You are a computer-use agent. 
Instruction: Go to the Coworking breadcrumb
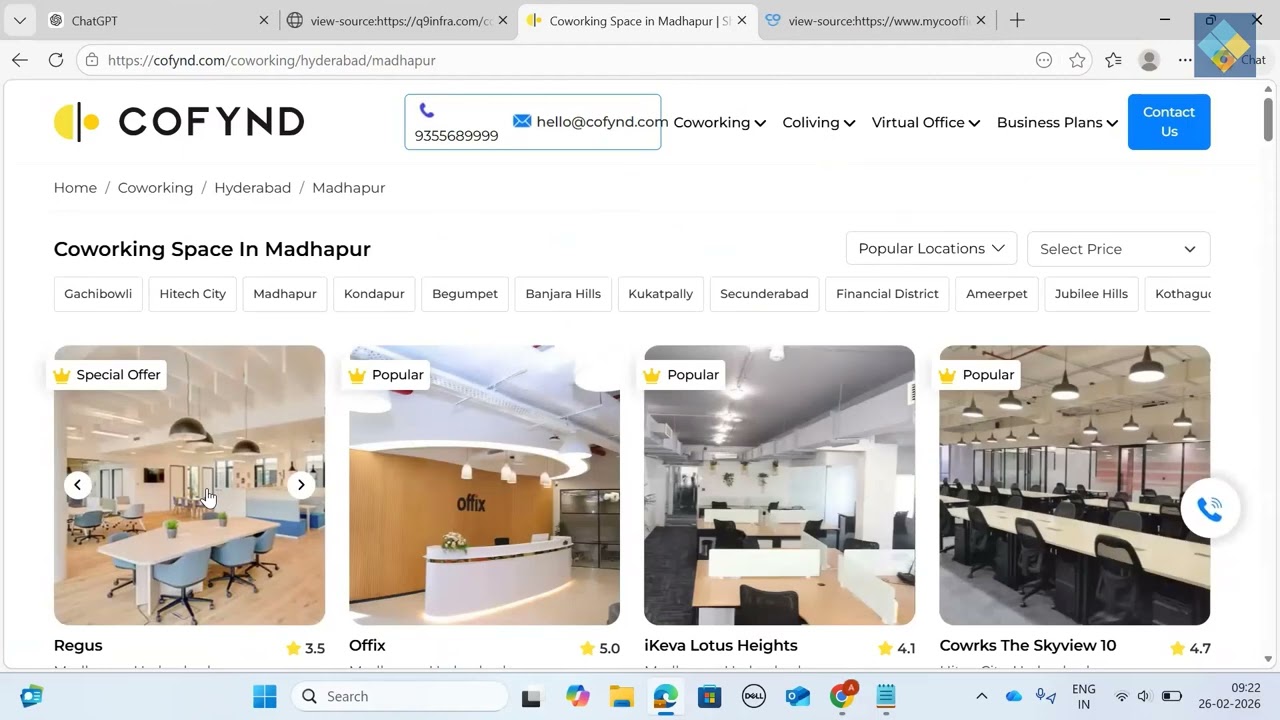point(155,188)
